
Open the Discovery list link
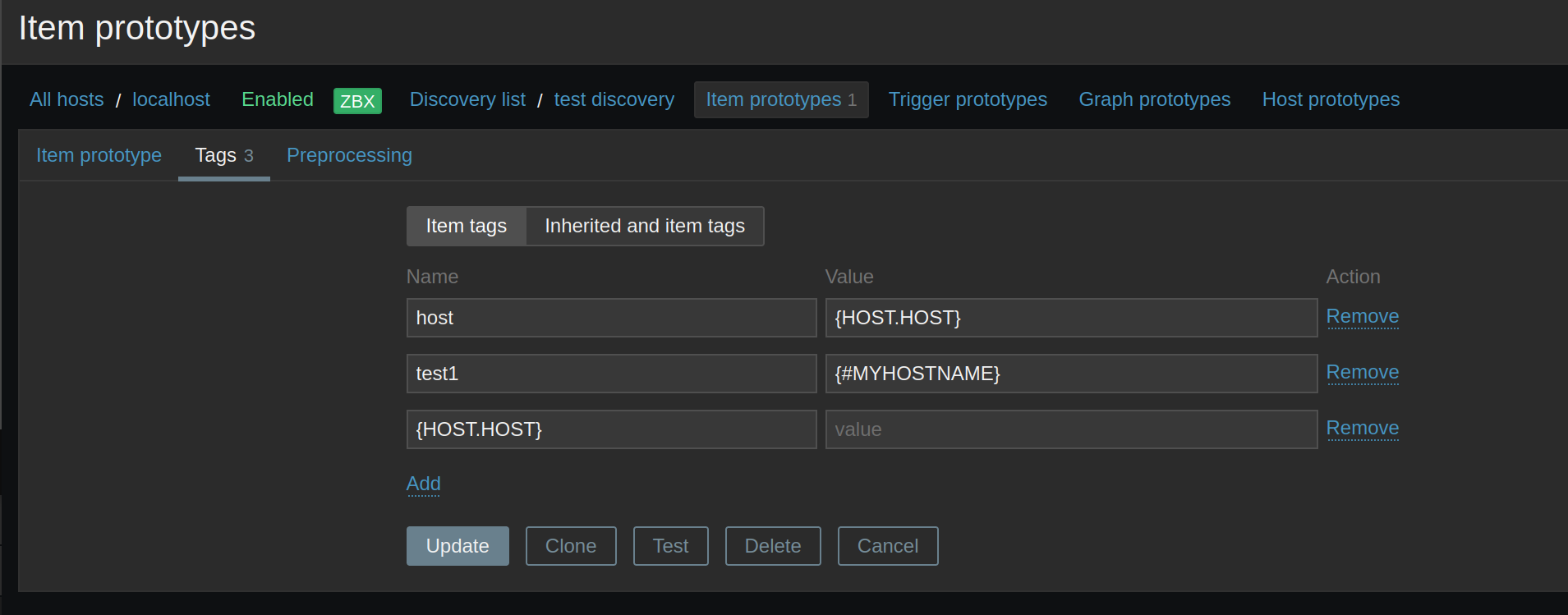[x=467, y=99]
